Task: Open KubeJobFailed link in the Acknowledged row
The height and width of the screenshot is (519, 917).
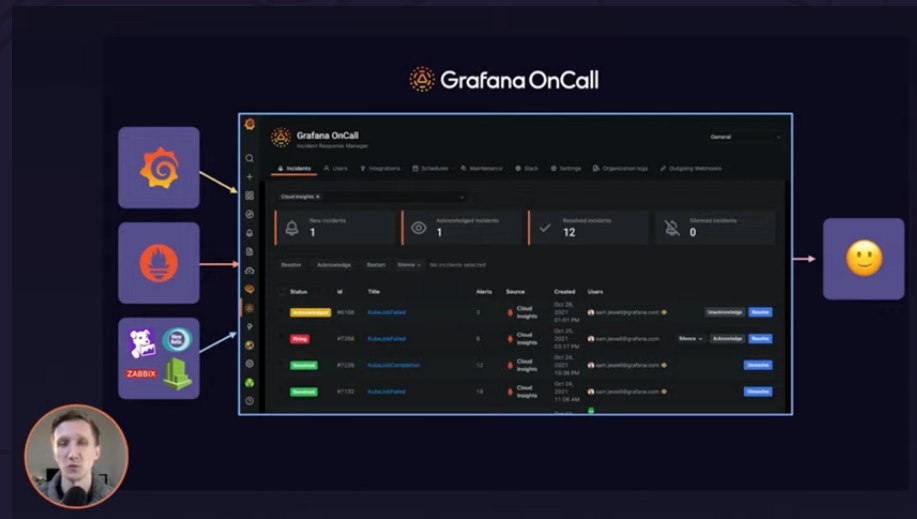Action: coord(387,312)
